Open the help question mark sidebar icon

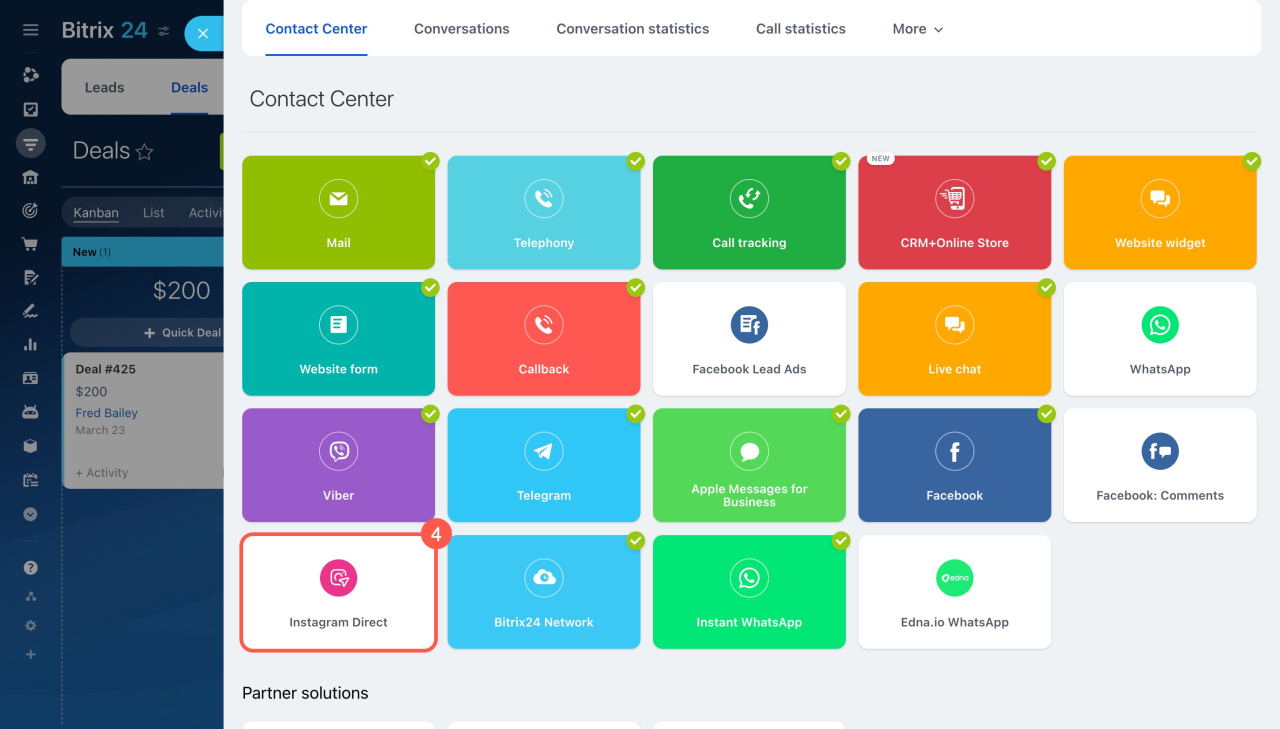(30, 567)
